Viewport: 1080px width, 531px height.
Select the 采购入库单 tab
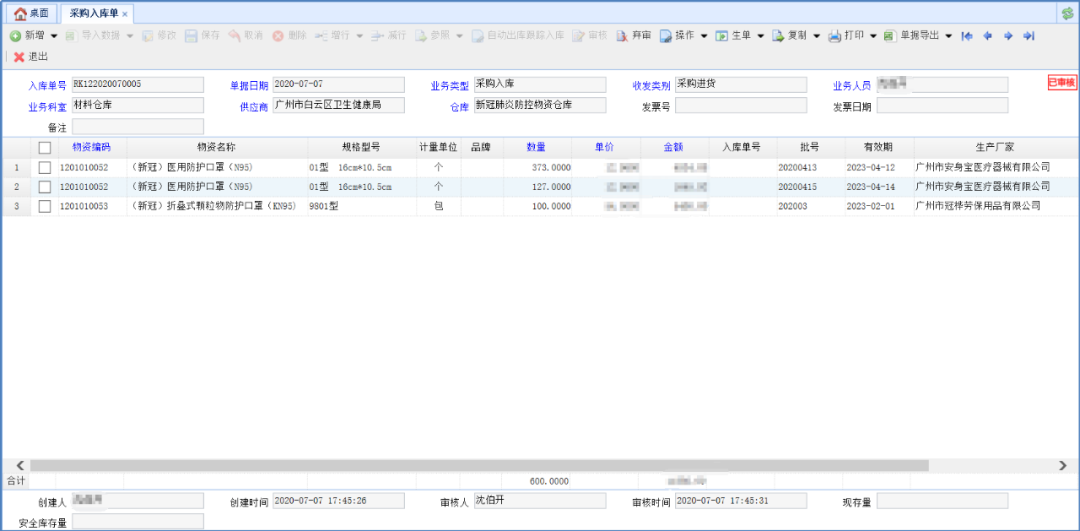pos(95,13)
